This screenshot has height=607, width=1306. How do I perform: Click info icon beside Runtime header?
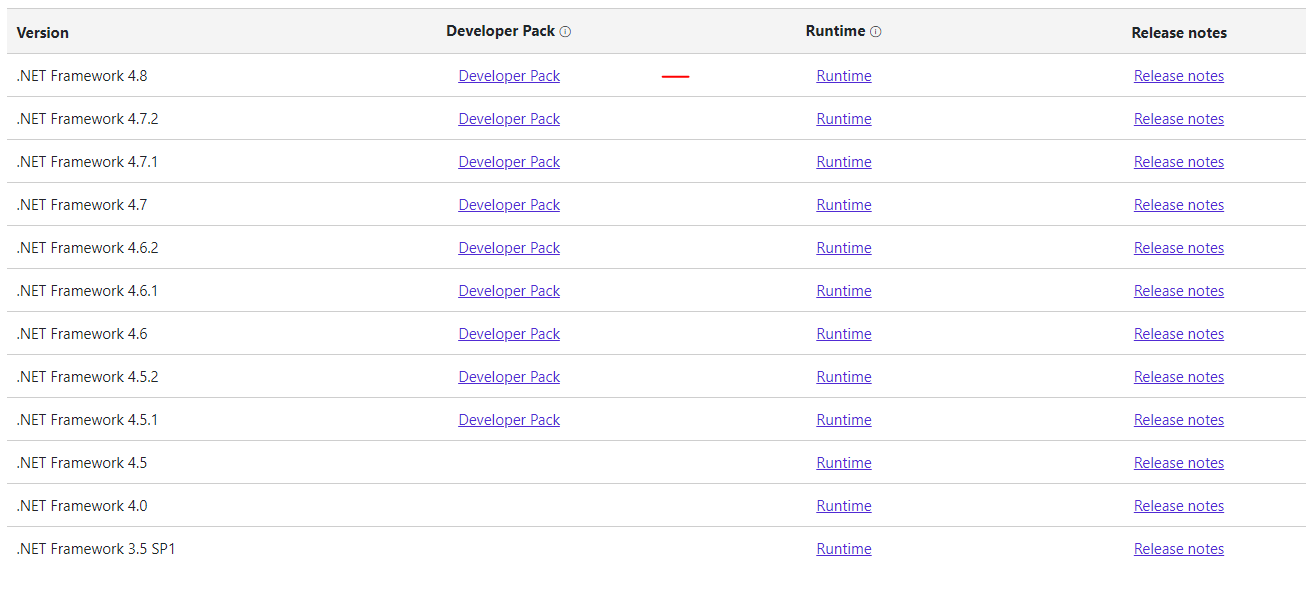click(876, 32)
